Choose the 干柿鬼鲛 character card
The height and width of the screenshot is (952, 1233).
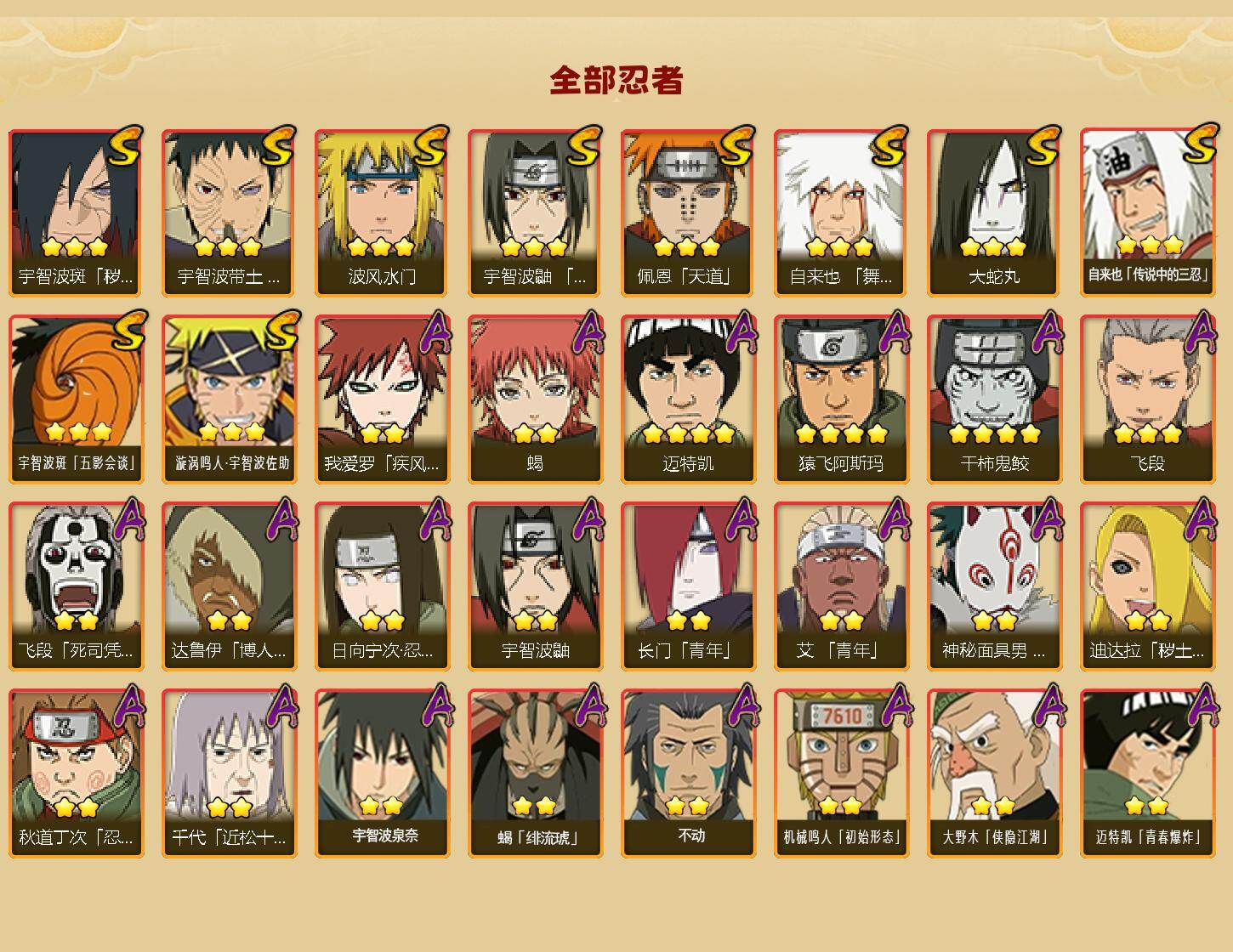(x=994, y=399)
